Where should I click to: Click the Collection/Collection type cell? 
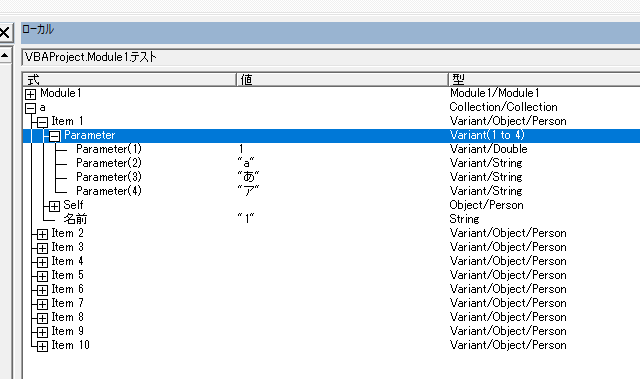pos(503,107)
